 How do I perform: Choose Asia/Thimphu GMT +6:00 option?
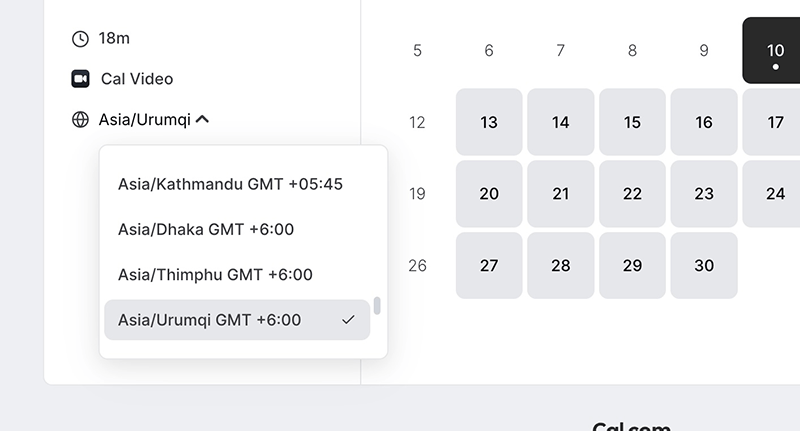point(215,274)
